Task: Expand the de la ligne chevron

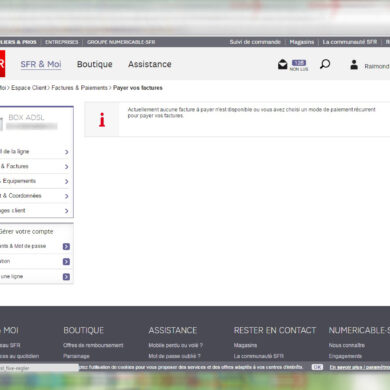Action: [67, 152]
